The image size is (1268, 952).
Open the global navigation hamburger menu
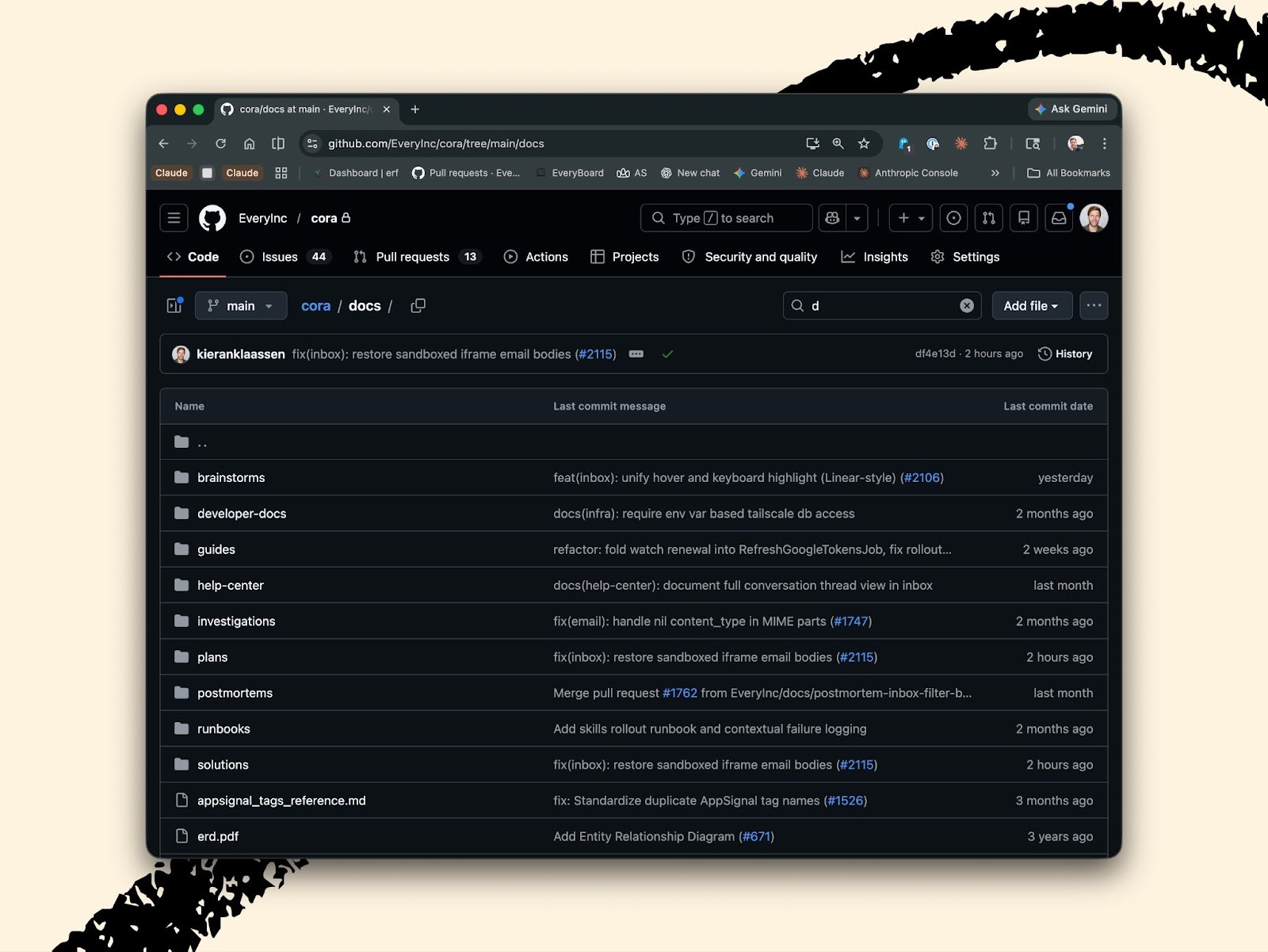(174, 218)
